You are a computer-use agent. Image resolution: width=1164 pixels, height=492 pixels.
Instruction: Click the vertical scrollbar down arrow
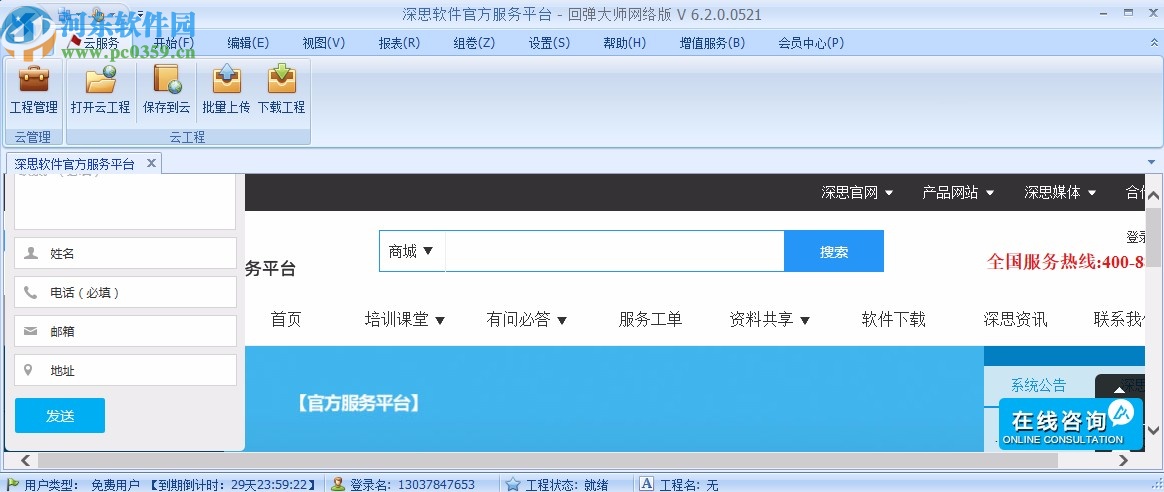point(1154,429)
